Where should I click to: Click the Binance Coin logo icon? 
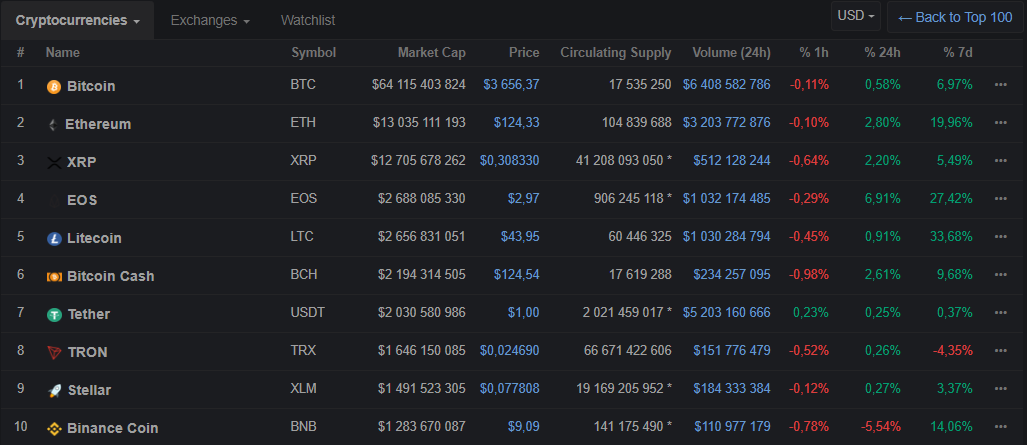point(54,429)
